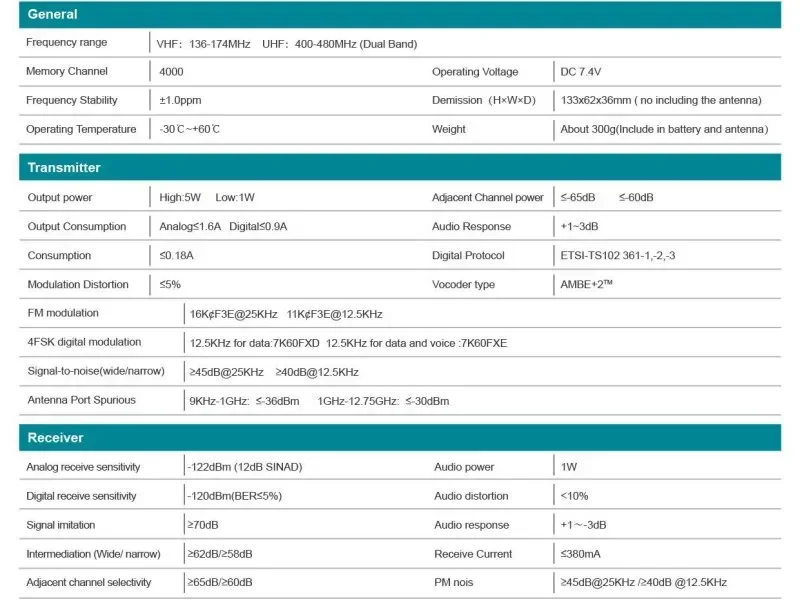
Task: Click the Operating Voltage label
Action: pyautogui.click(x=475, y=72)
